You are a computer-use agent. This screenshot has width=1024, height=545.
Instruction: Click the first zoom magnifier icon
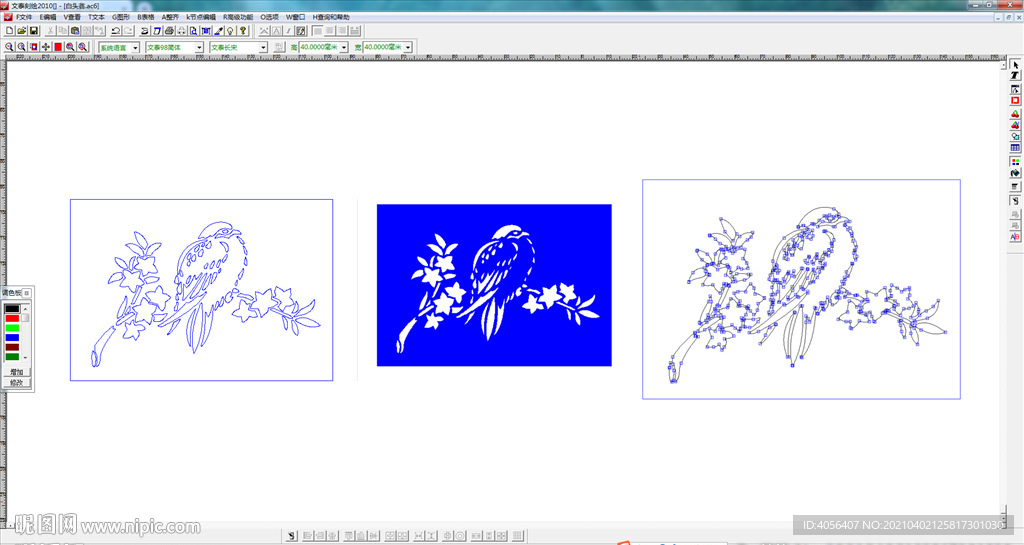pos(9,47)
